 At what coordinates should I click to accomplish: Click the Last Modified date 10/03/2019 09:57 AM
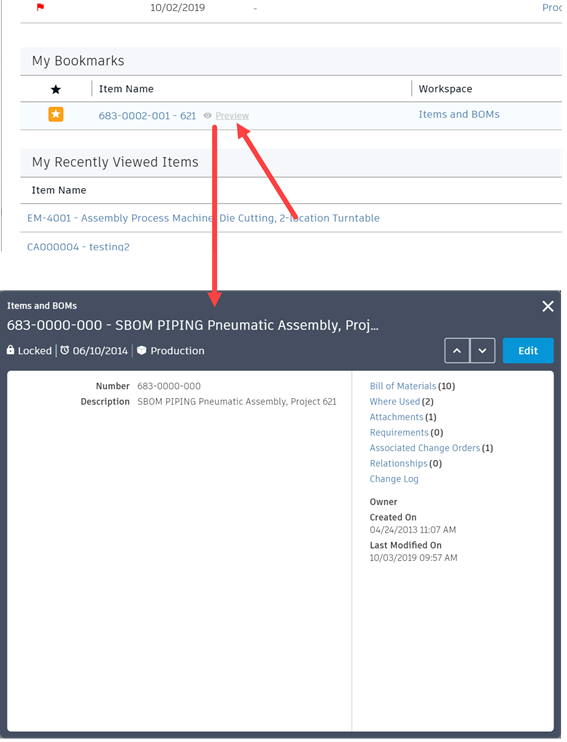(413, 558)
